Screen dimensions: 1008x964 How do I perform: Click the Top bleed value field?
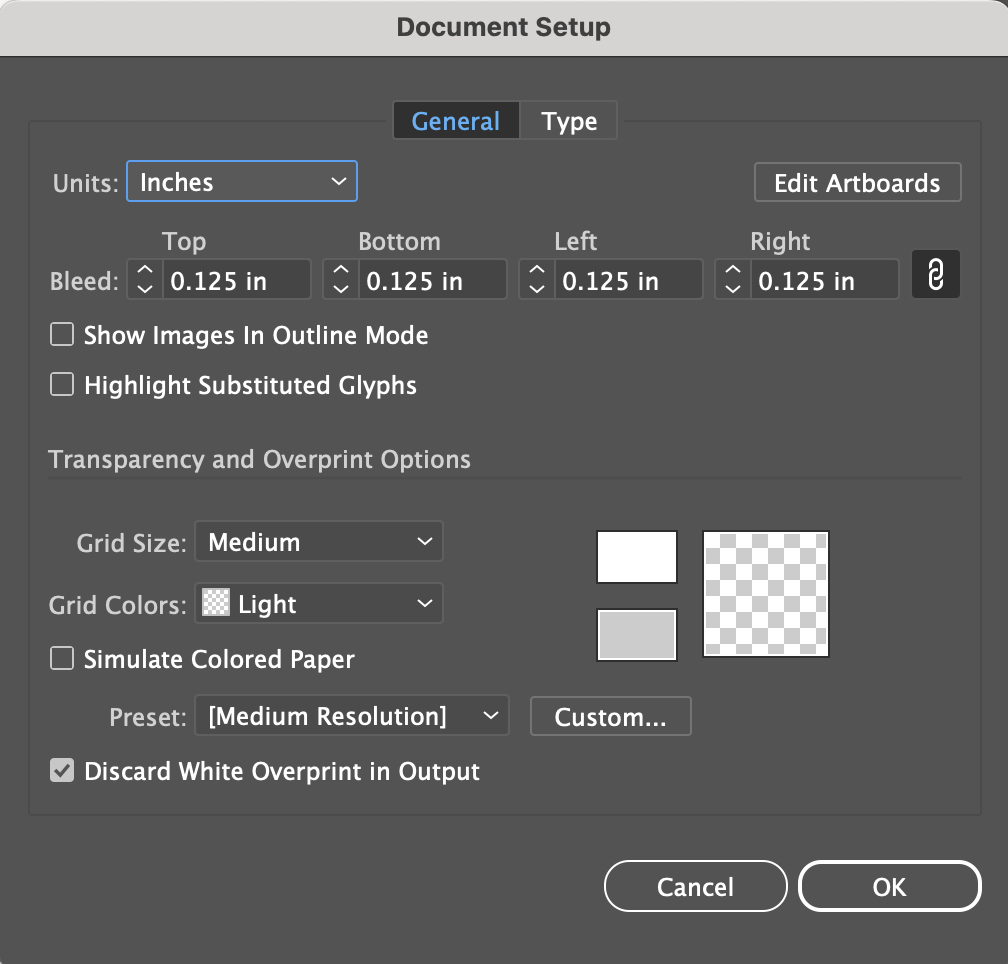pos(237,281)
